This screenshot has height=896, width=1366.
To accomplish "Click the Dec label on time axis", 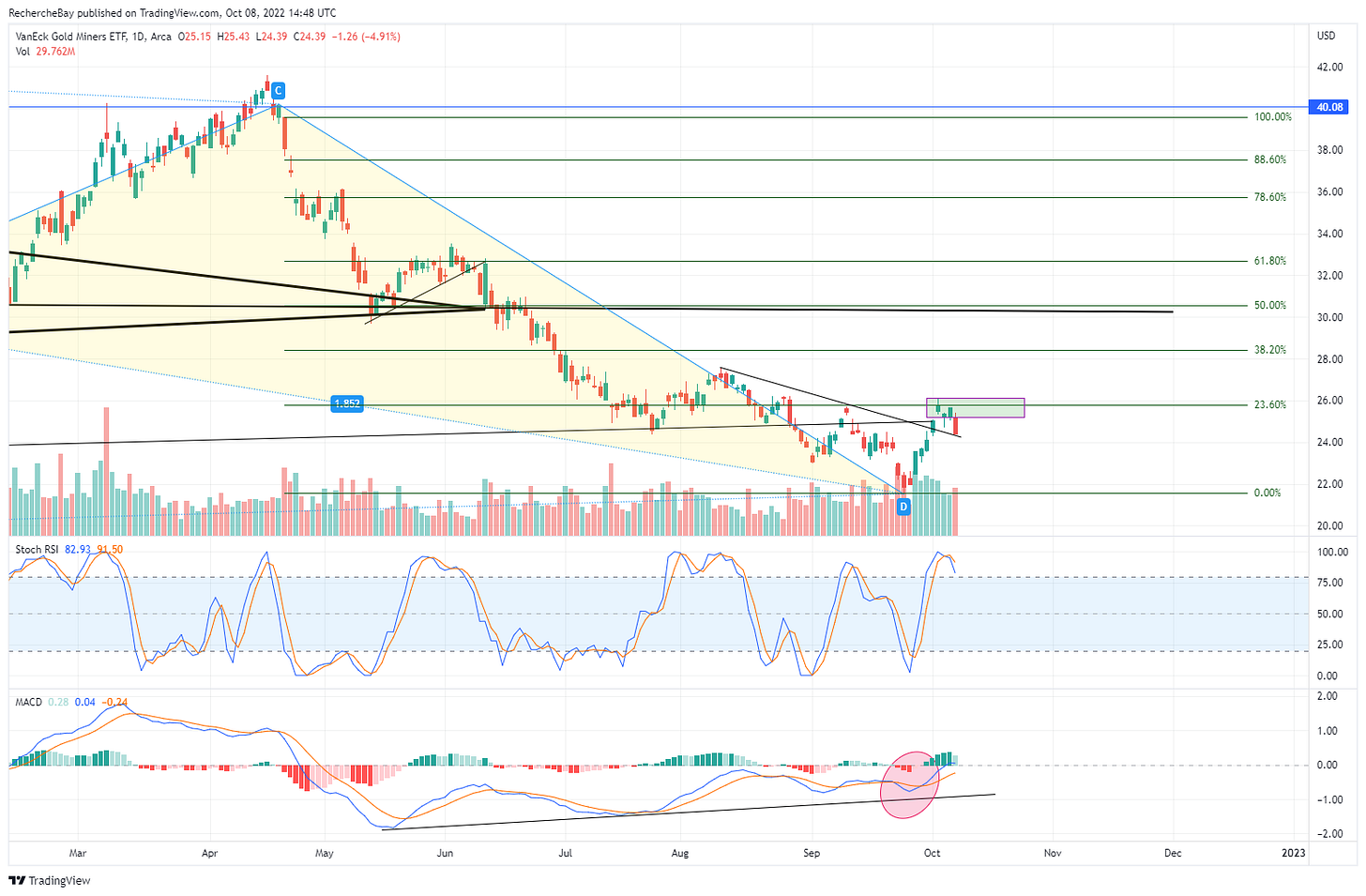I will [1173, 853].
